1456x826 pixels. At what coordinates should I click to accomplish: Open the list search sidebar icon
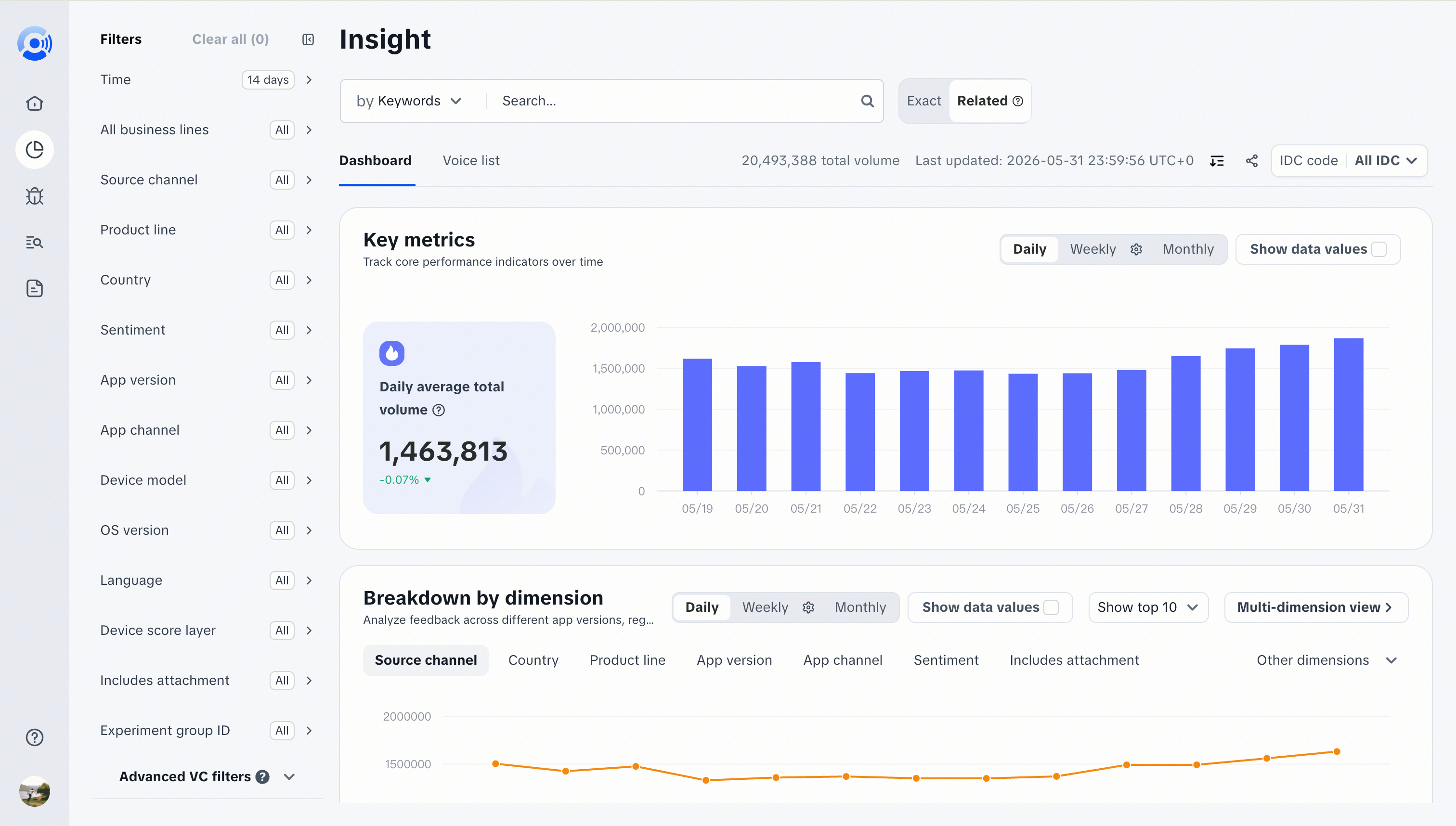[x=35, y=242]
